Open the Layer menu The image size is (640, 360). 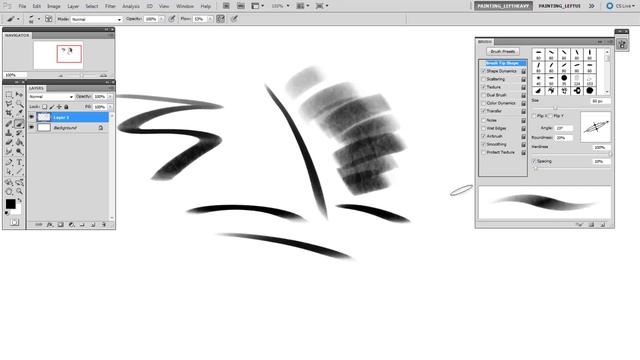tap(73, 7)
